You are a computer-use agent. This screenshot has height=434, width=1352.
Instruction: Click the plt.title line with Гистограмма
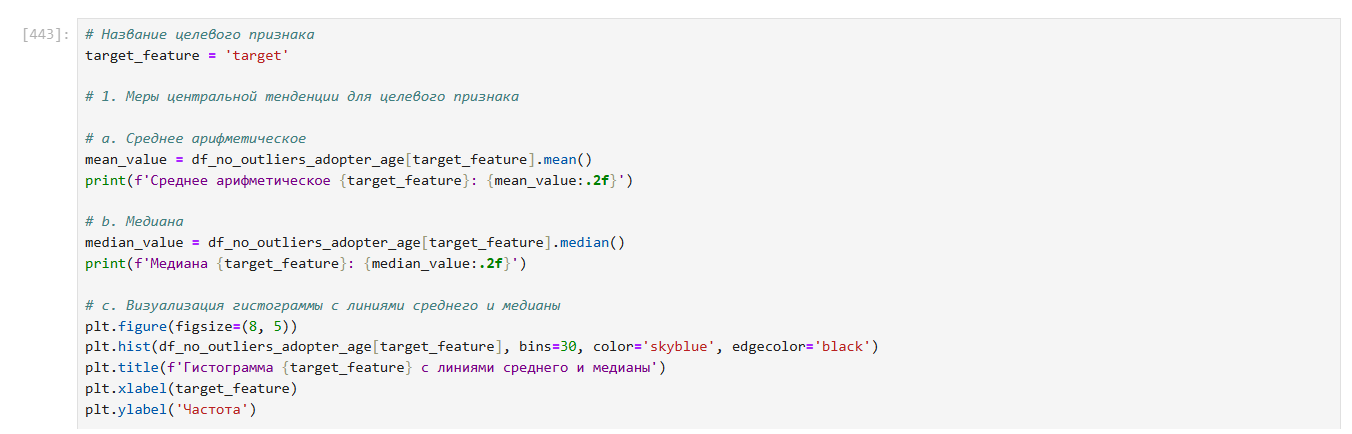(x=375, y=368)
